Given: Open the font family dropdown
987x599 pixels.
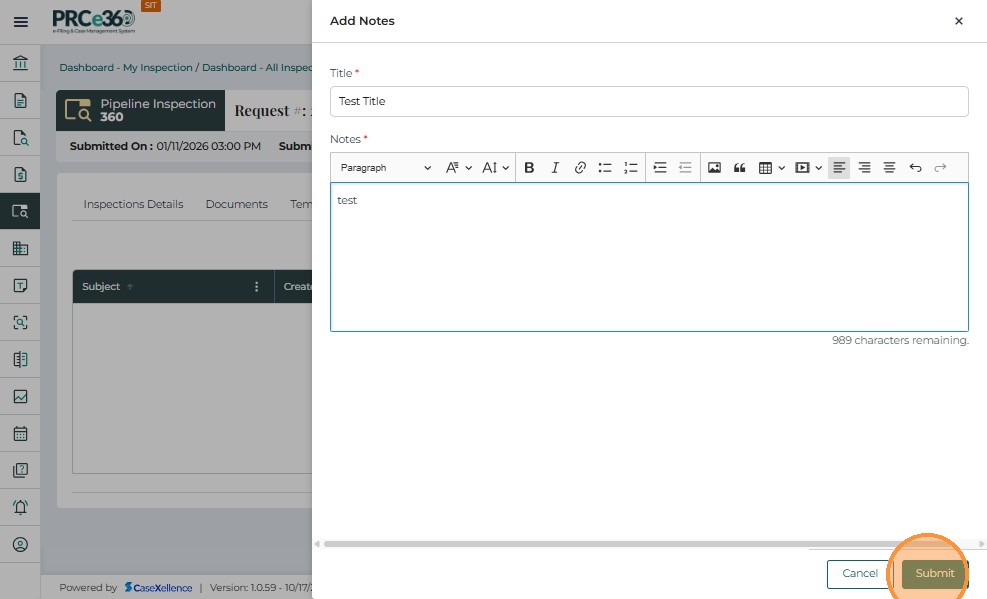Looking at the screenshot, I should (x=458, y=167).
